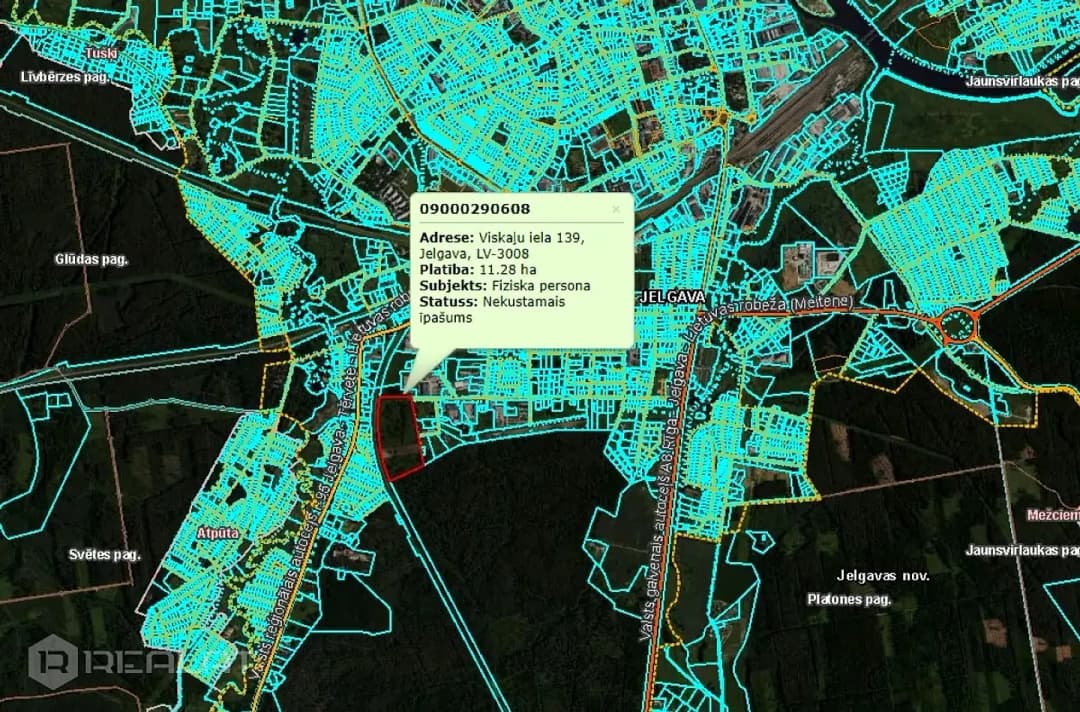Click the 'Subjekts: Fiziska persona' line
This screenshot has height=712, width=1080.
[505, 285]
